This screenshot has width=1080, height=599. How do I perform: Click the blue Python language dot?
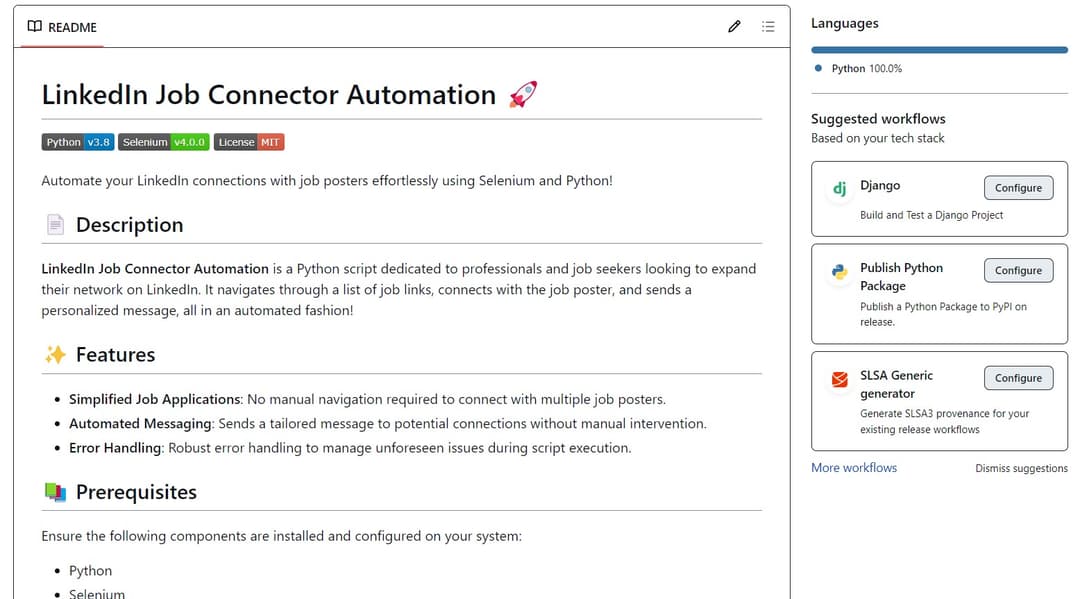tap(818, 68)
